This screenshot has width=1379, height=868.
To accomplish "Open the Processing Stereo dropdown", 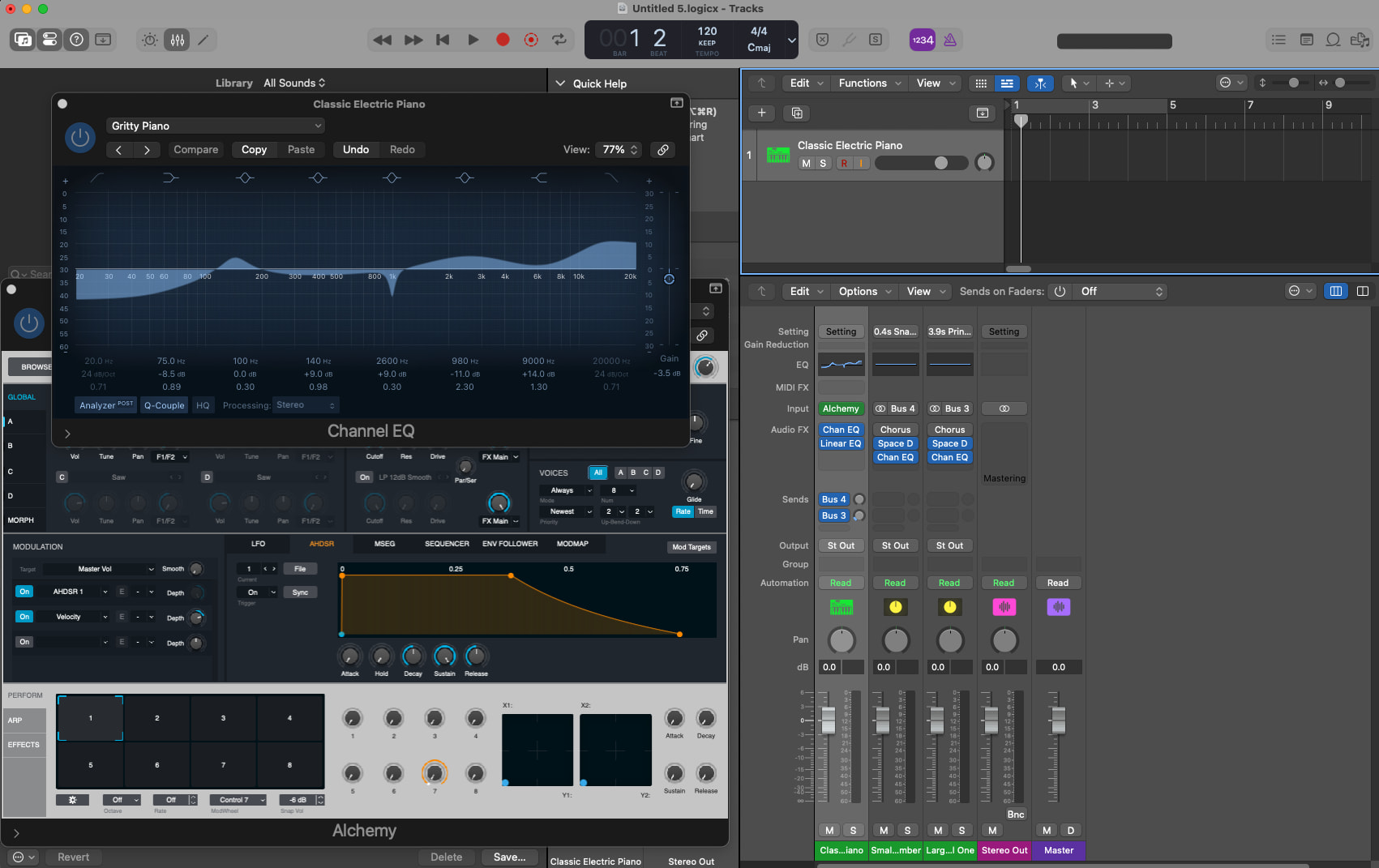I will point(305,405).
